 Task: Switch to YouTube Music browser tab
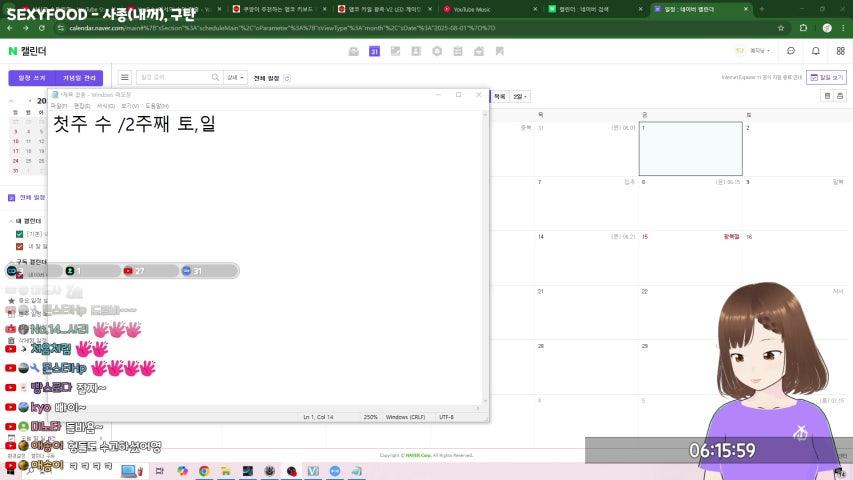point(490,9)
